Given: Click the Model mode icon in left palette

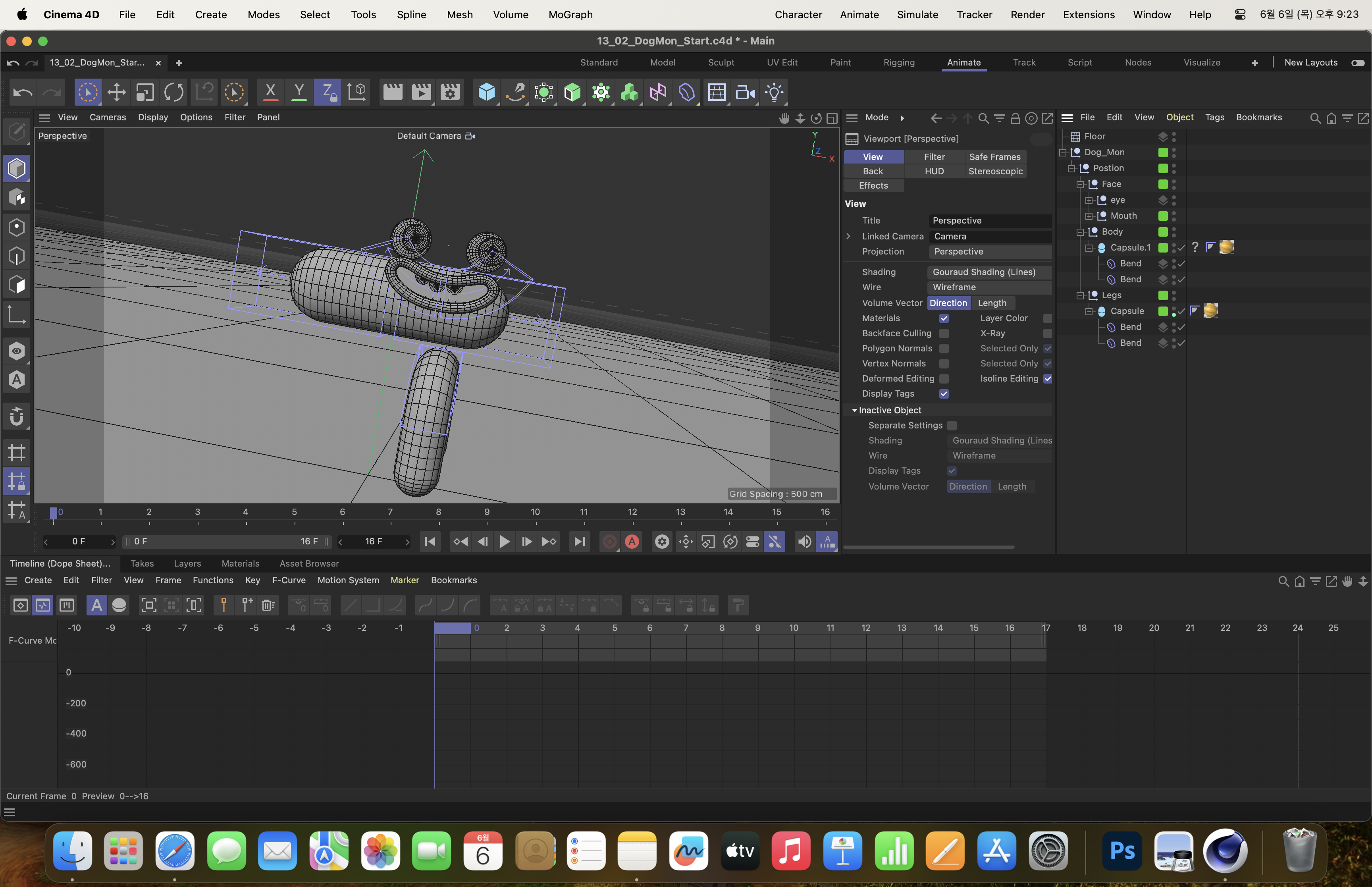Looking at the screenshot, I should 17,169.
